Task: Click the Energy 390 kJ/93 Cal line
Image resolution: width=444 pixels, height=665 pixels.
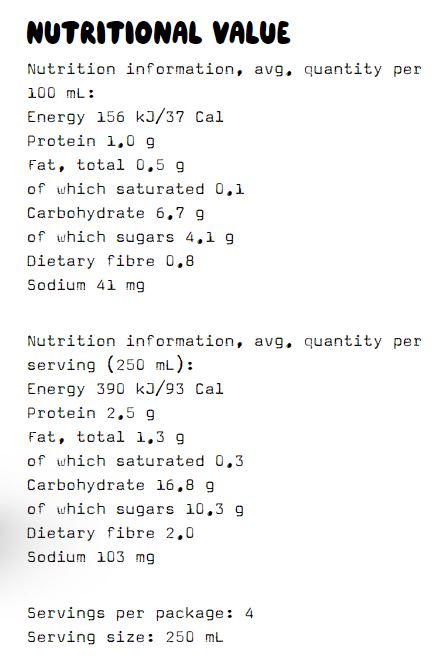Action: click(125, 389)
